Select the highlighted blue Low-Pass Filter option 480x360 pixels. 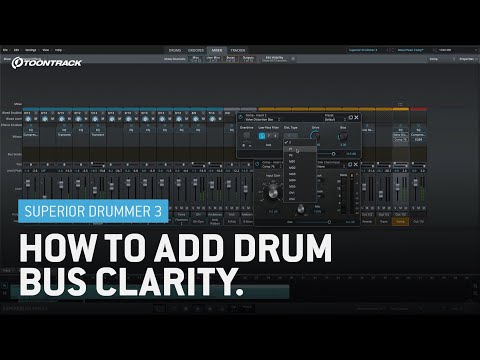(262, 136)
